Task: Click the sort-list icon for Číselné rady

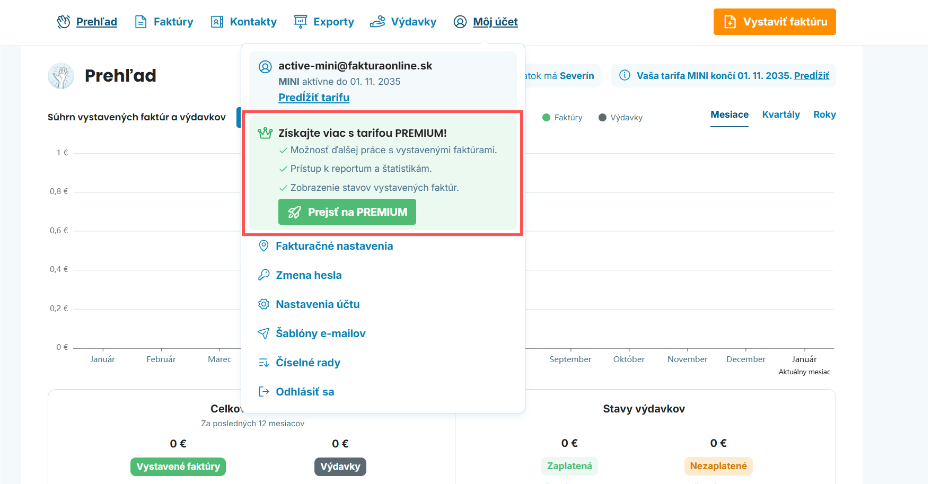Action: pos(263,362)
